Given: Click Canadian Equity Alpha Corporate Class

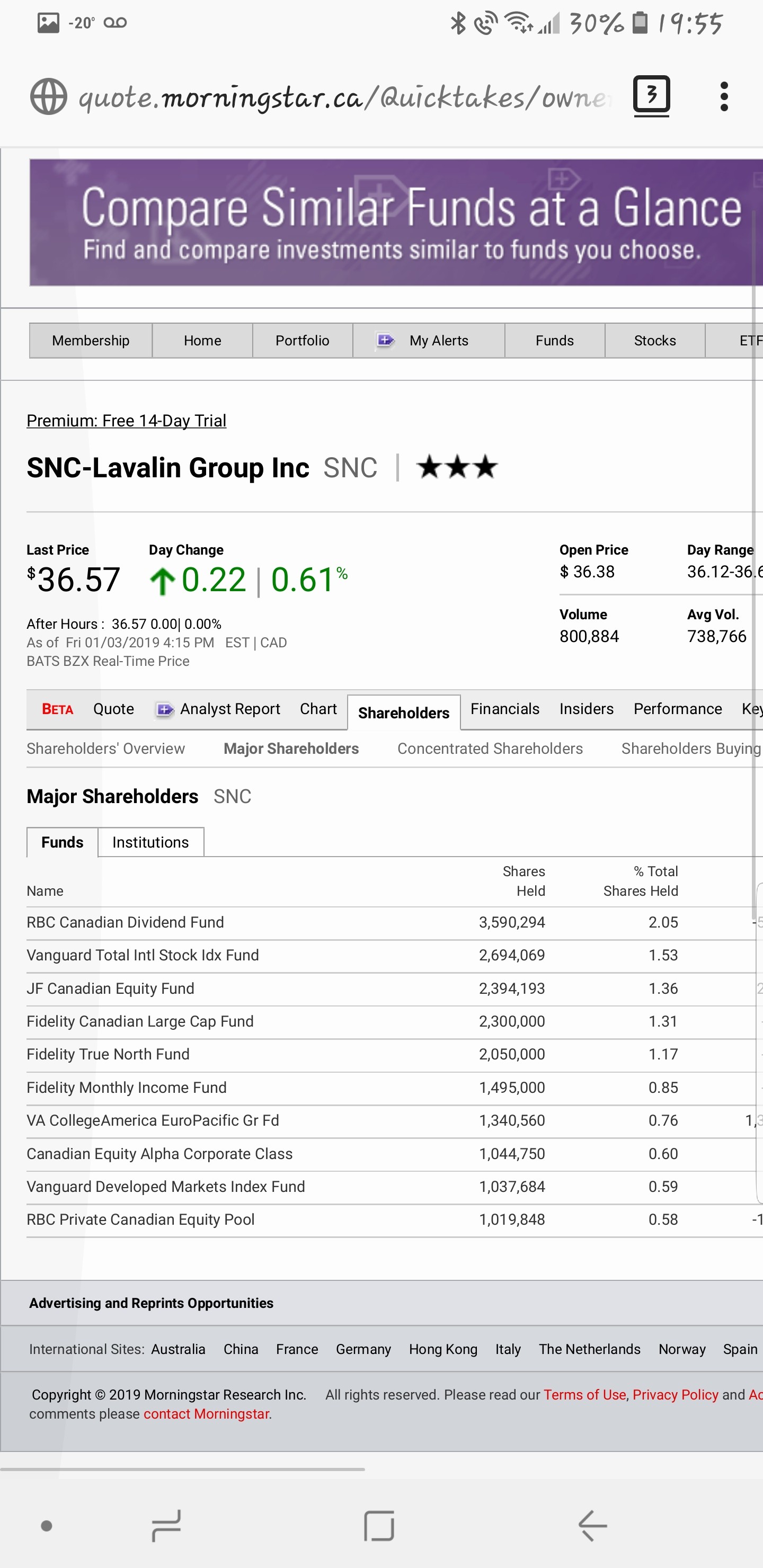Looking at the screenshot, I should 159,1153.
